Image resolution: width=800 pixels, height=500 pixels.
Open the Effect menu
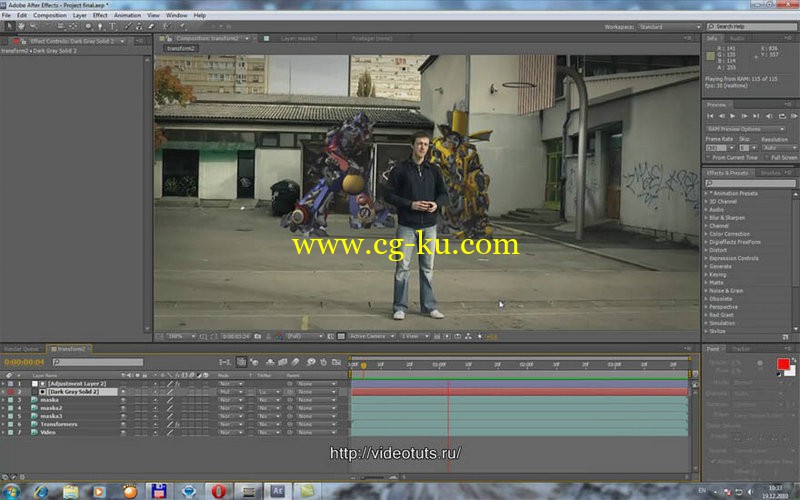[x=100, y=15]
